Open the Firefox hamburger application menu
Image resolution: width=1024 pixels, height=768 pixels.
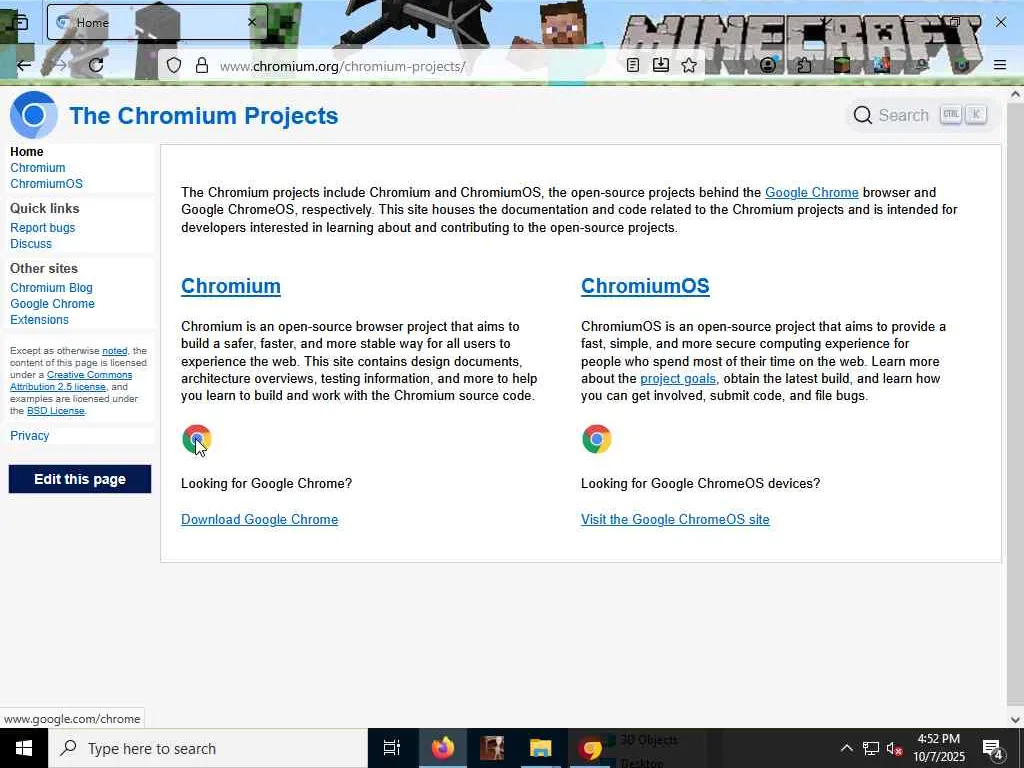1000,65
